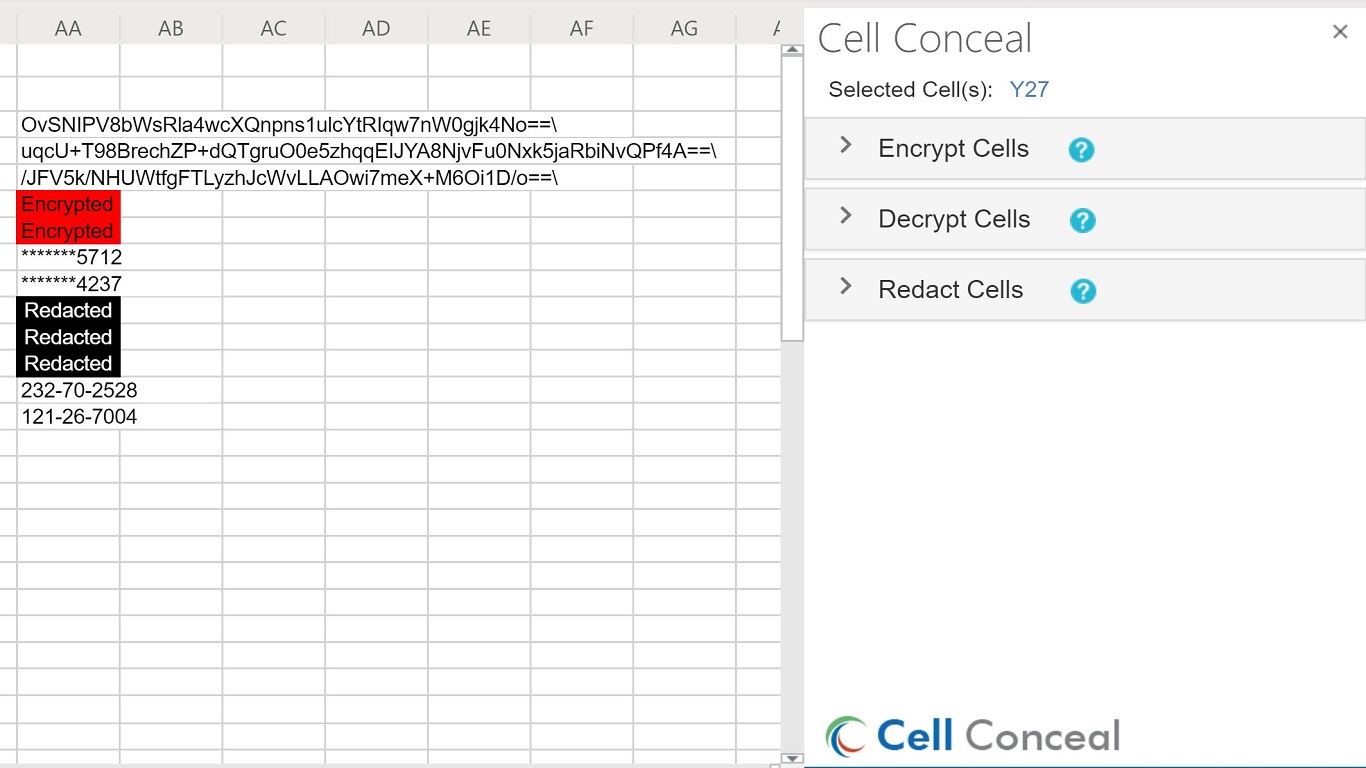Expand the Decrypt Cells section chevron
The width and height of the screenshot is (1366, 768).
pos(846,216)
